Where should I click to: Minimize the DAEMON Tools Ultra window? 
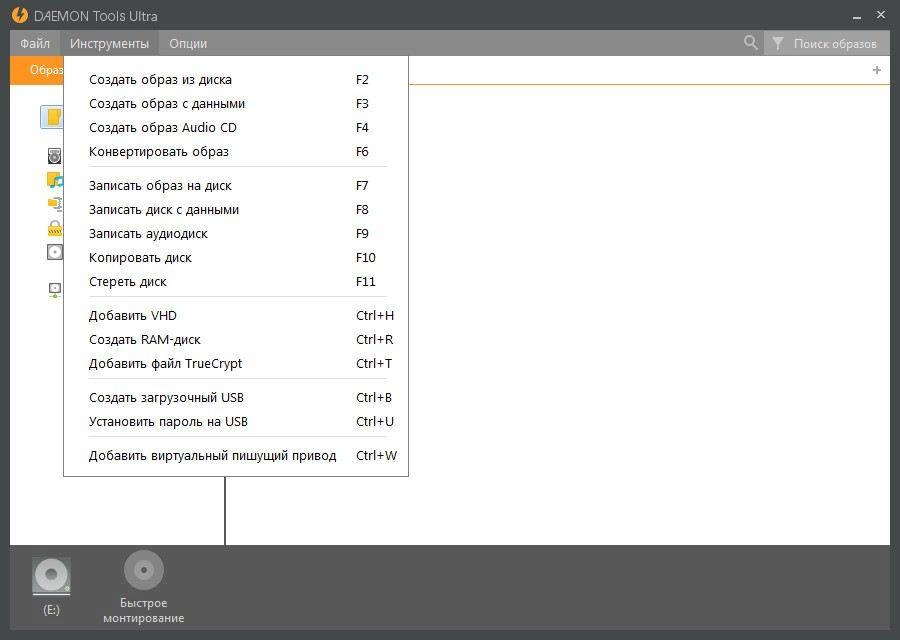click(857, 17)
